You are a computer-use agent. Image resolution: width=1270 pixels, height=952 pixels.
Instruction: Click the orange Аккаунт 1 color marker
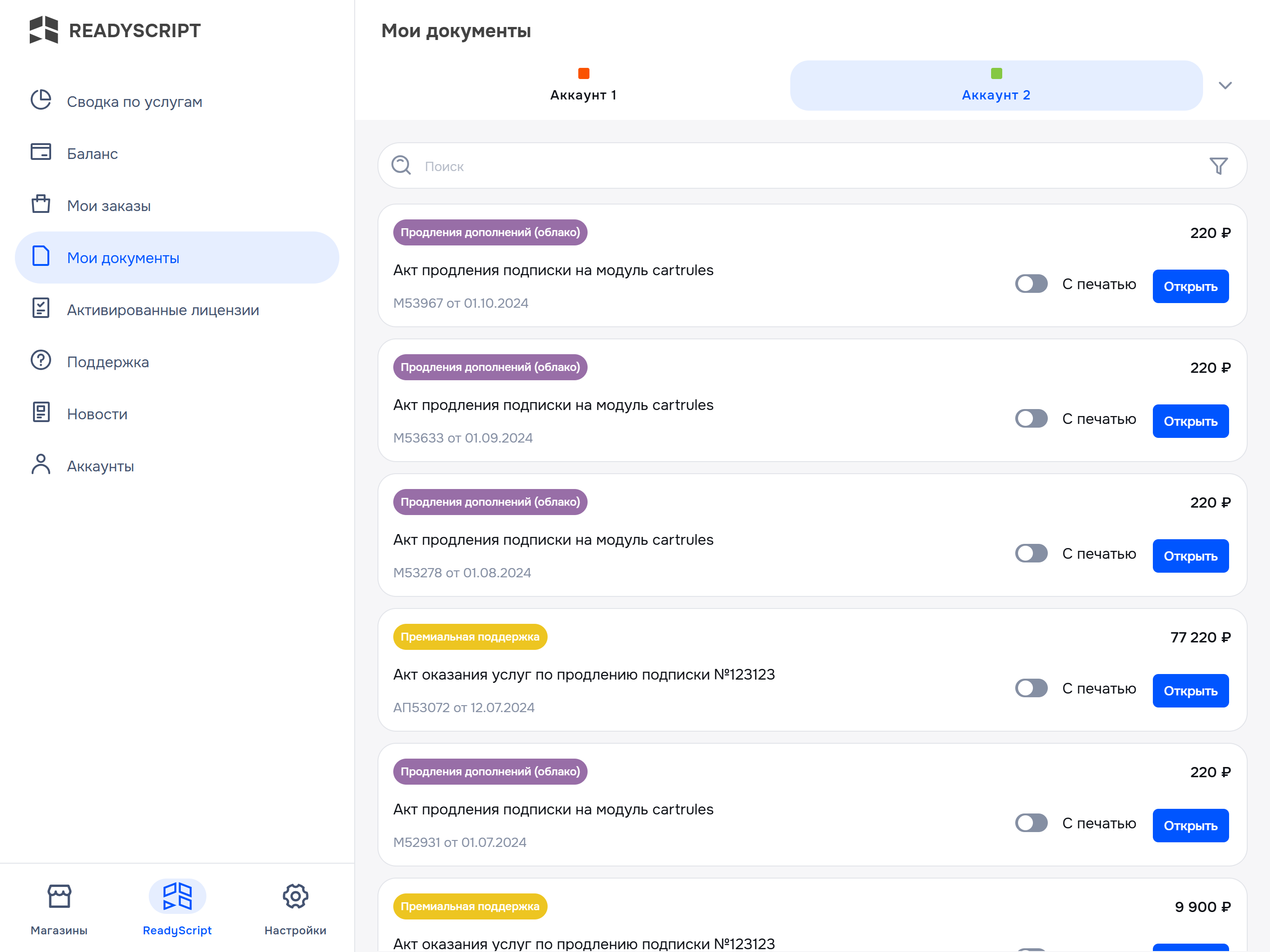[583, 73]
